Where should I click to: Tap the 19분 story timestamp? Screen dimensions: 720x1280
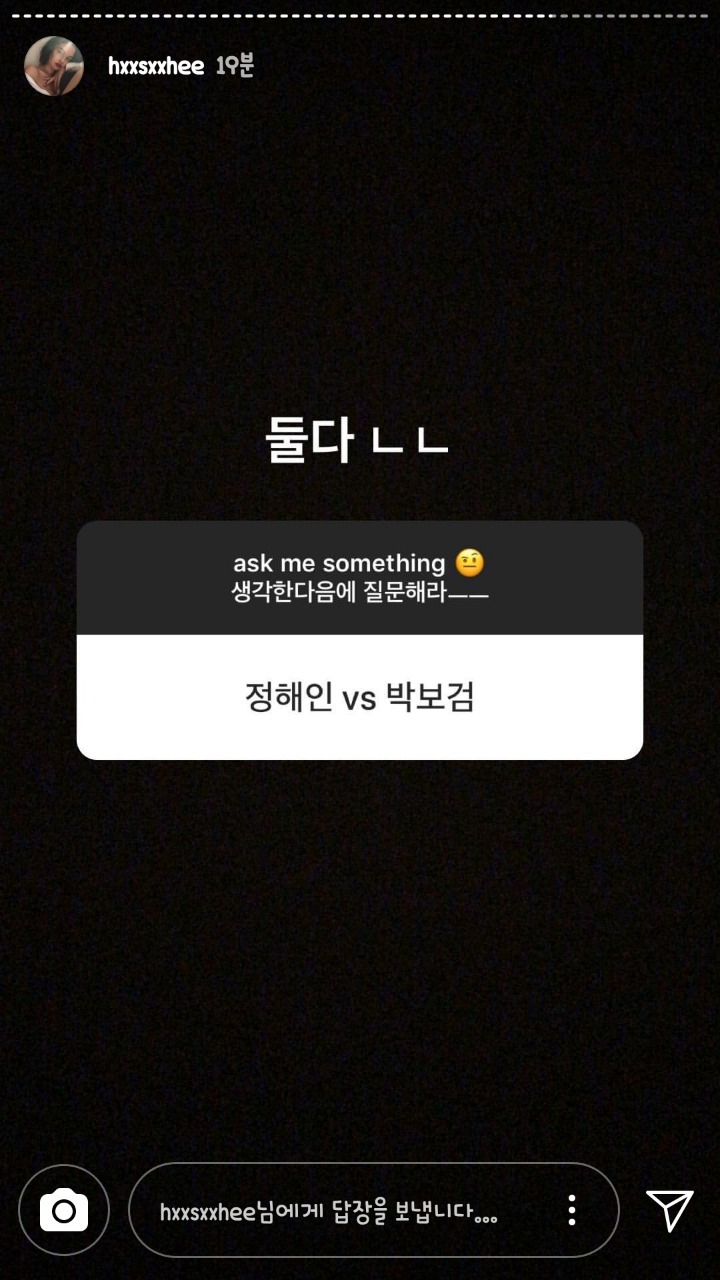(x=235, y=66)
